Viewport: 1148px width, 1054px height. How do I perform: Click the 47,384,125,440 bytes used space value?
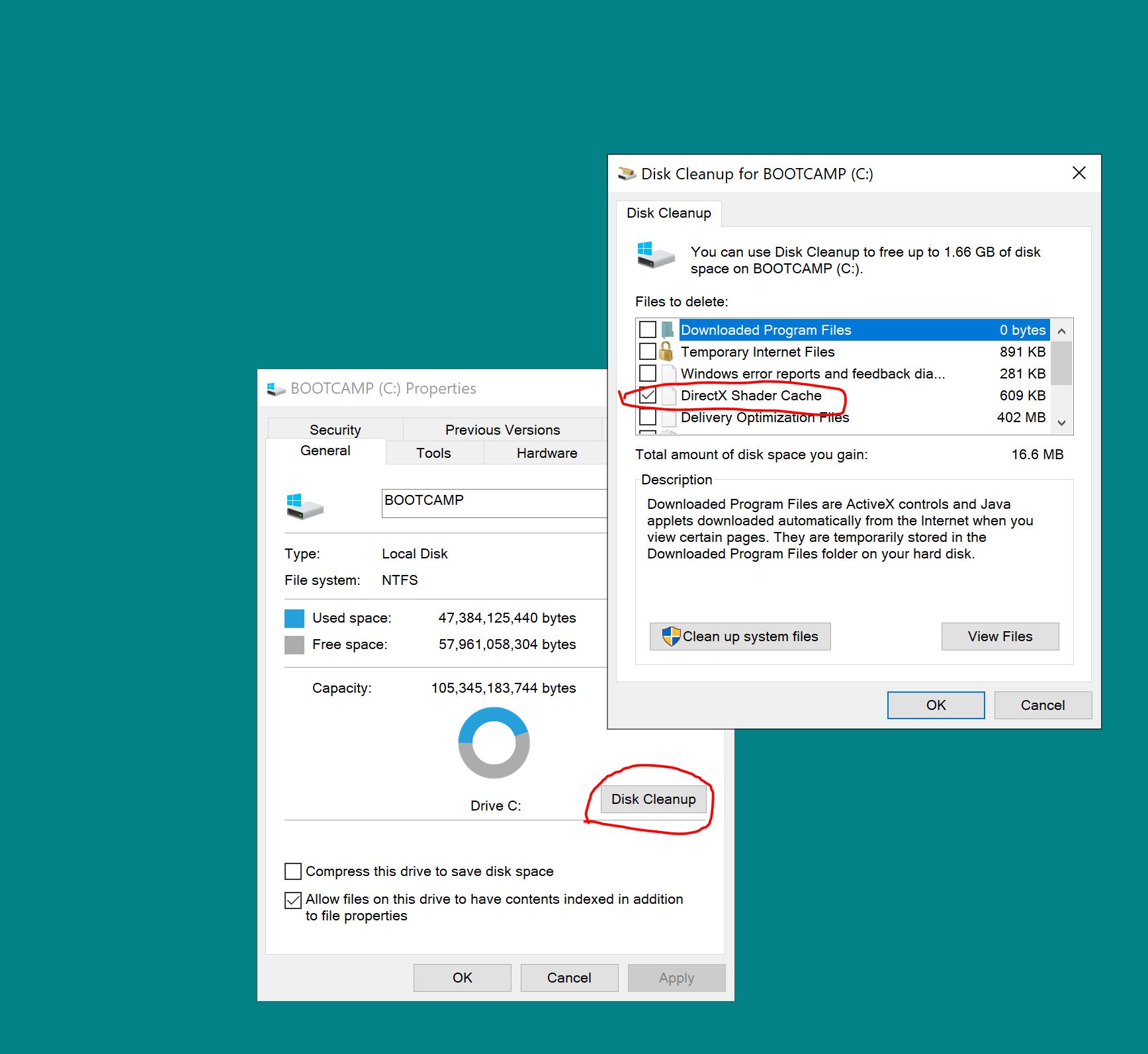tap(507, 618)
